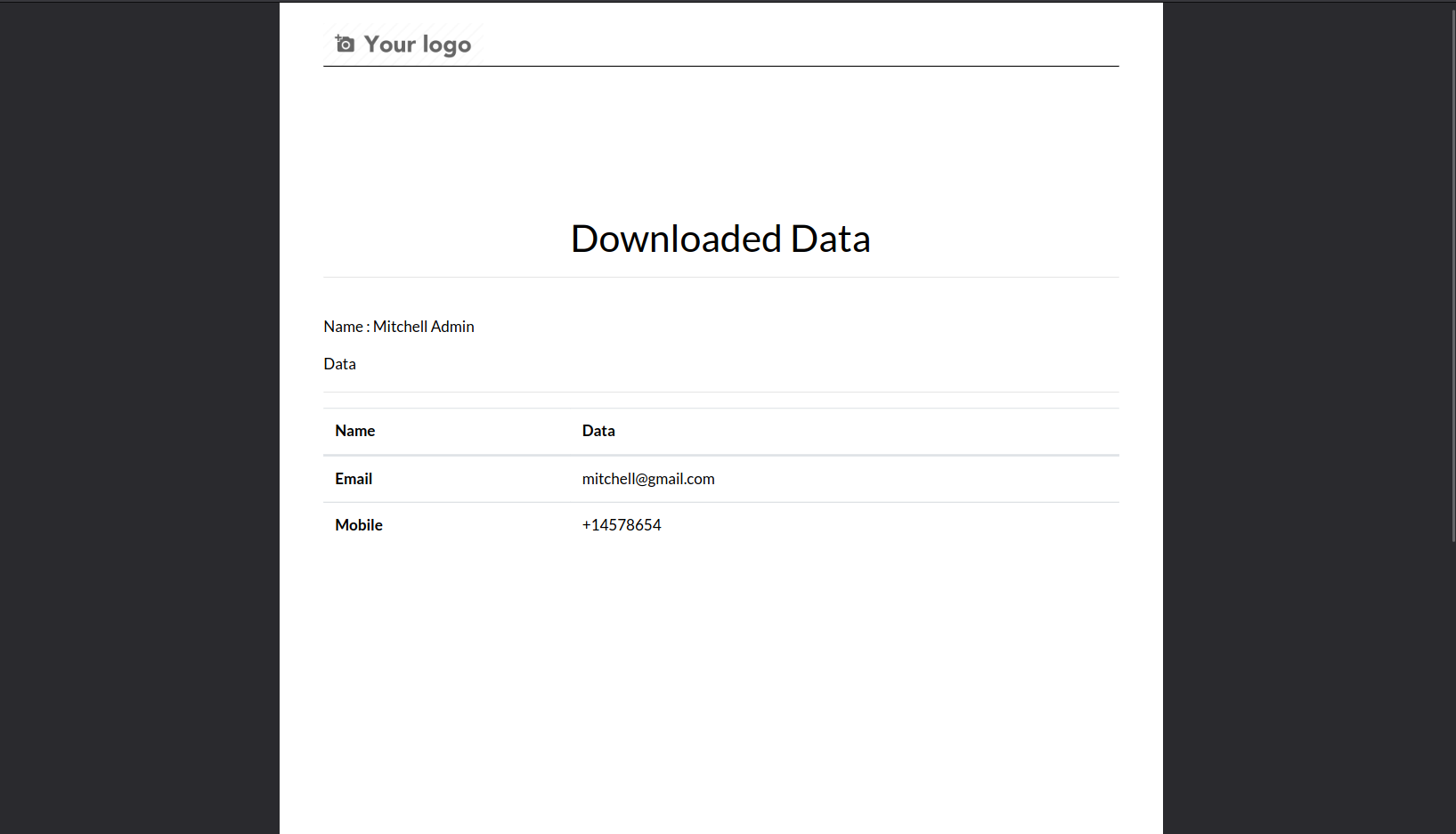Click the word "Downloaded" in the title
Screen dimensions: 1456x834
(x=676, y=239)
